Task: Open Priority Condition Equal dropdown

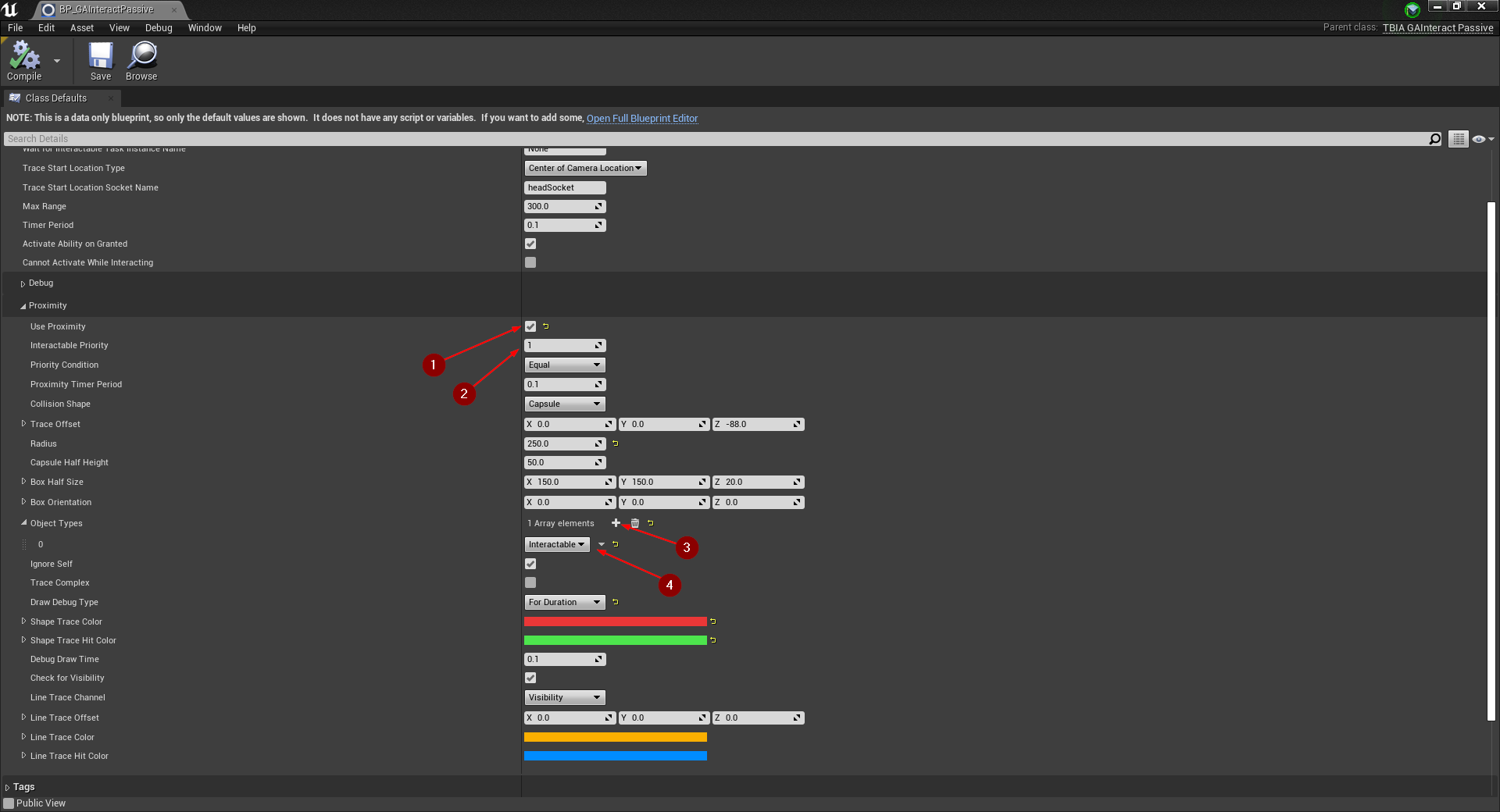Action: (x=565, y=365)
